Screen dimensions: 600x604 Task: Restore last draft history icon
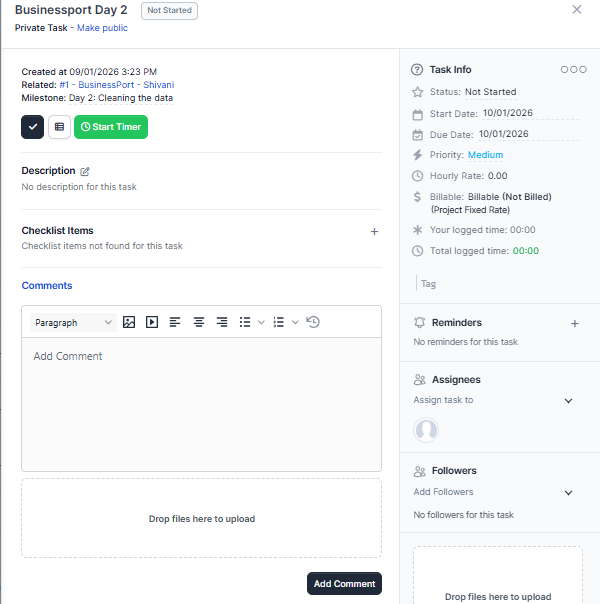click(x=313, y=322)
